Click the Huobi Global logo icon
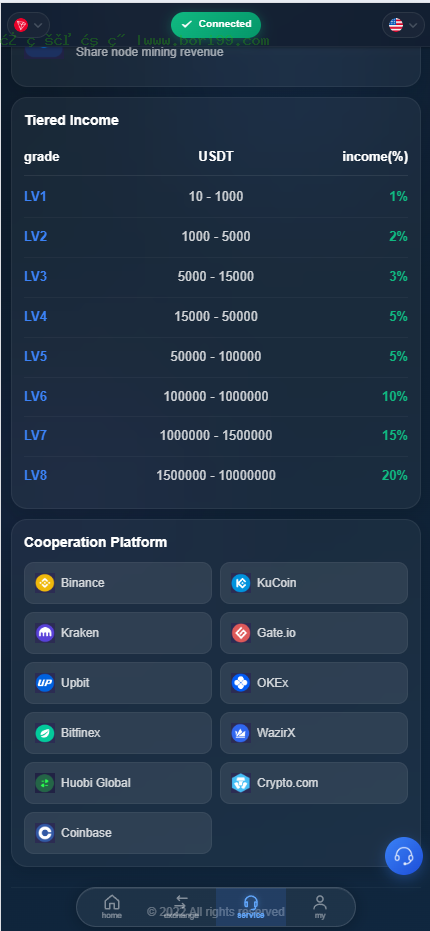Viewport: 430px width, 931px height. point(45,783)
